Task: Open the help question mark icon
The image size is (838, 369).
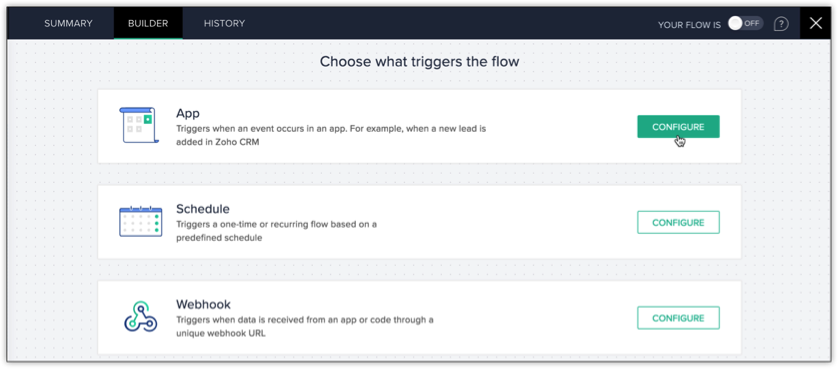Action: 781,24
